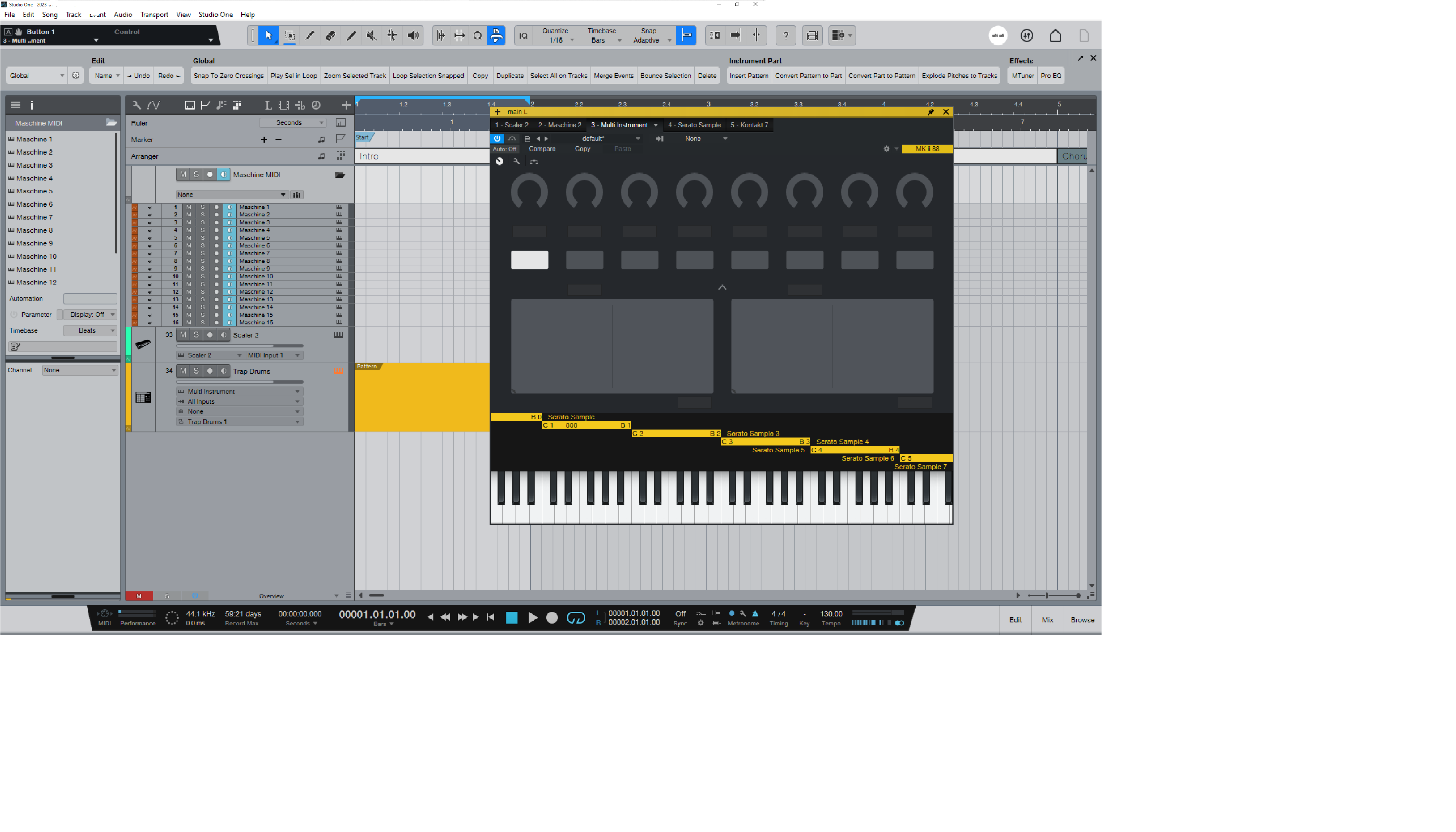Viewport: 1456px width, 832px height.
Task: Click Compare in the plugin window
Action: pos(542,149)
